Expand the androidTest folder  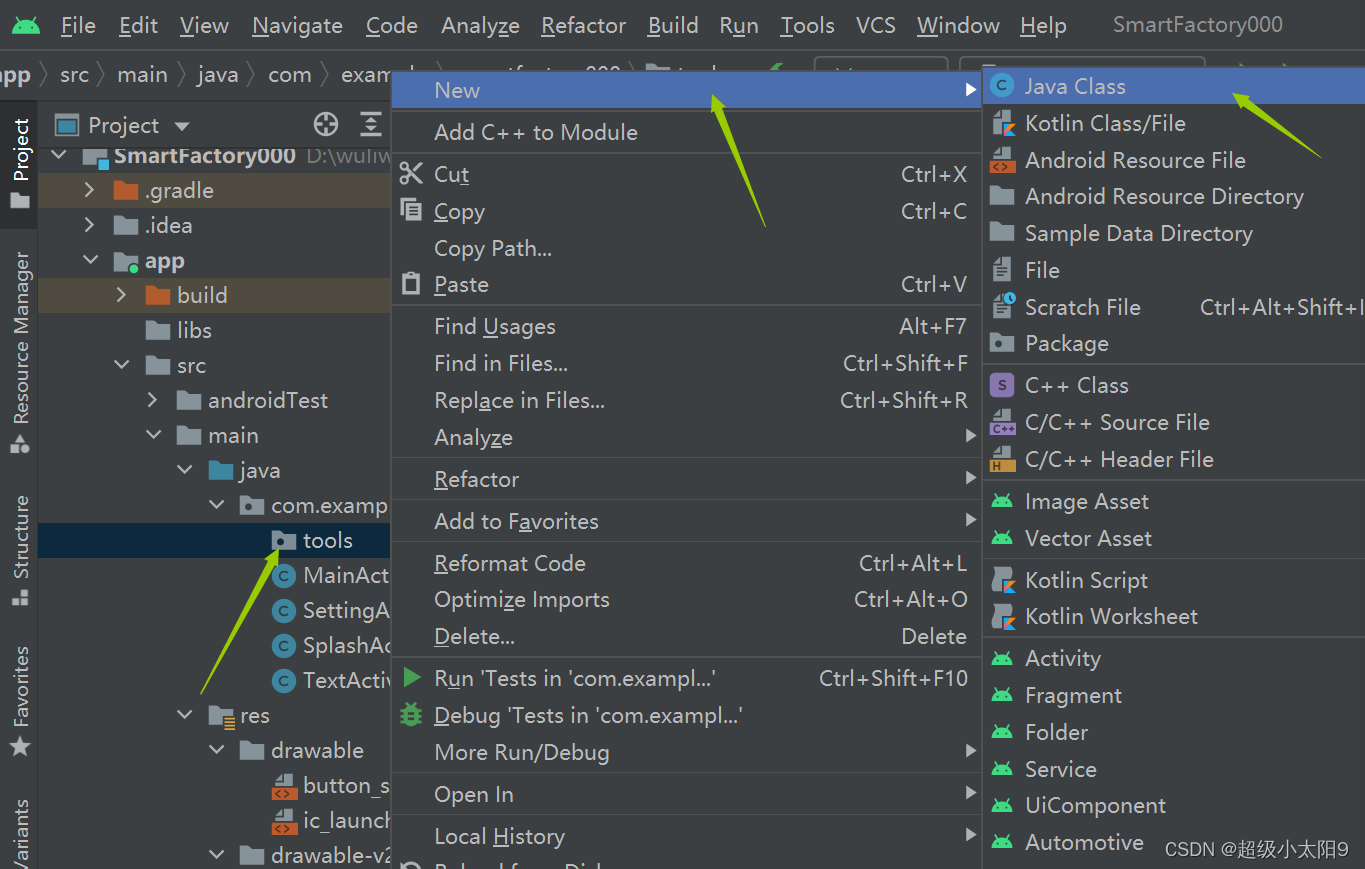click(x=153, y=400)
